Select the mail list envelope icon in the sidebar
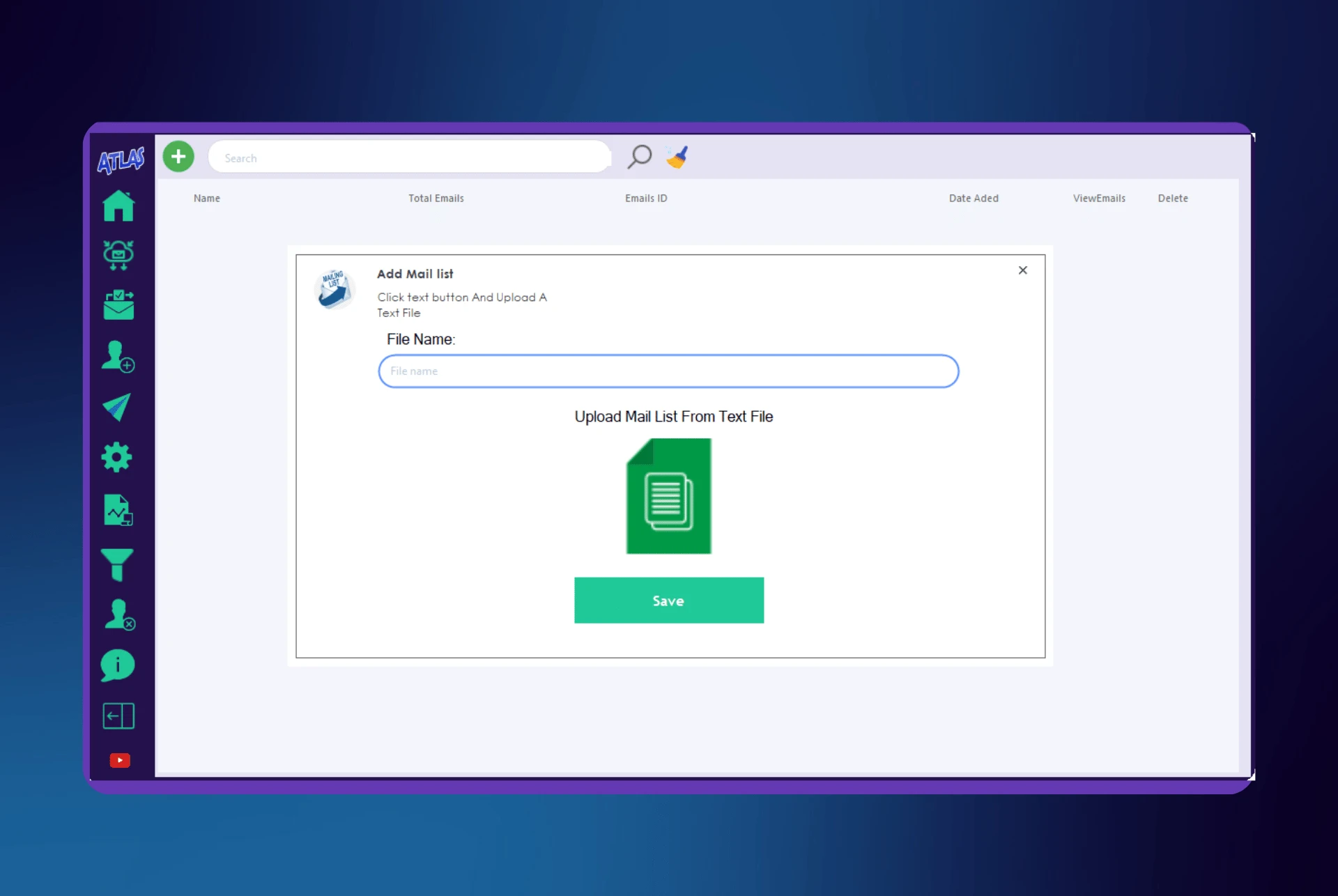Viewport: 1338px width, 896px height. coord(118,305)
